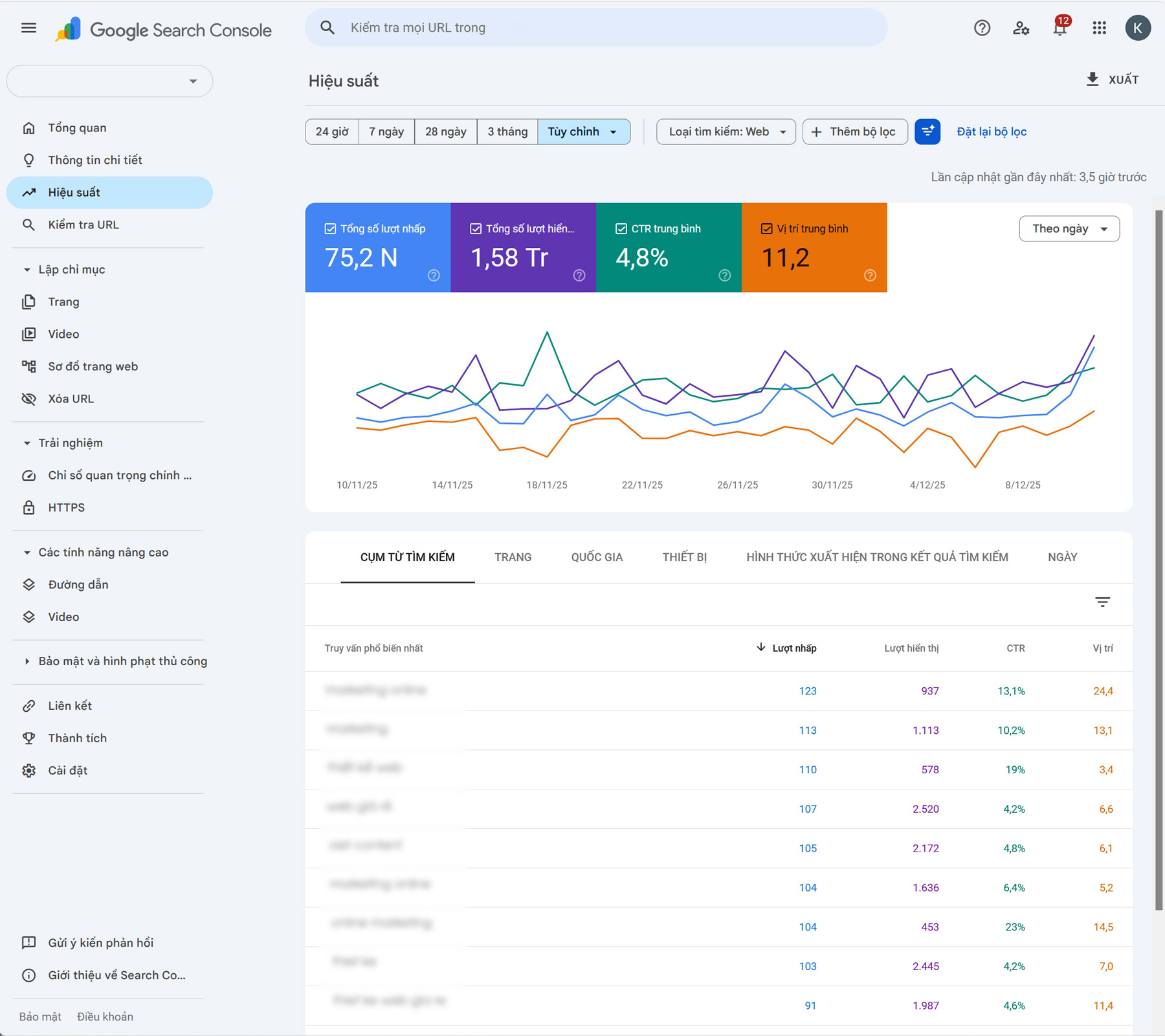Image resolution: width=1165 pixels, height=1036 pixels.
Task: Open Tùy chỉnh date range dropdown
Action: [584, 132]
